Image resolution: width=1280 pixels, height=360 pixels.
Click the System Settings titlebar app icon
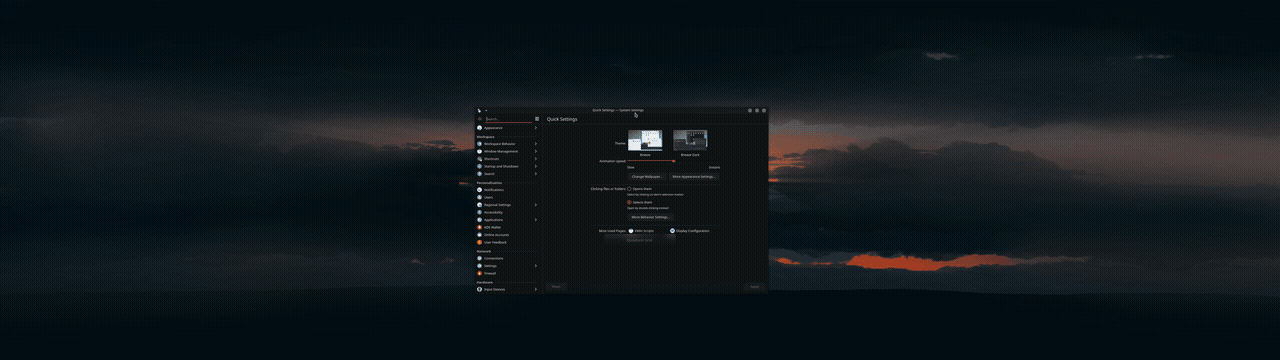[x=479, y=110]
